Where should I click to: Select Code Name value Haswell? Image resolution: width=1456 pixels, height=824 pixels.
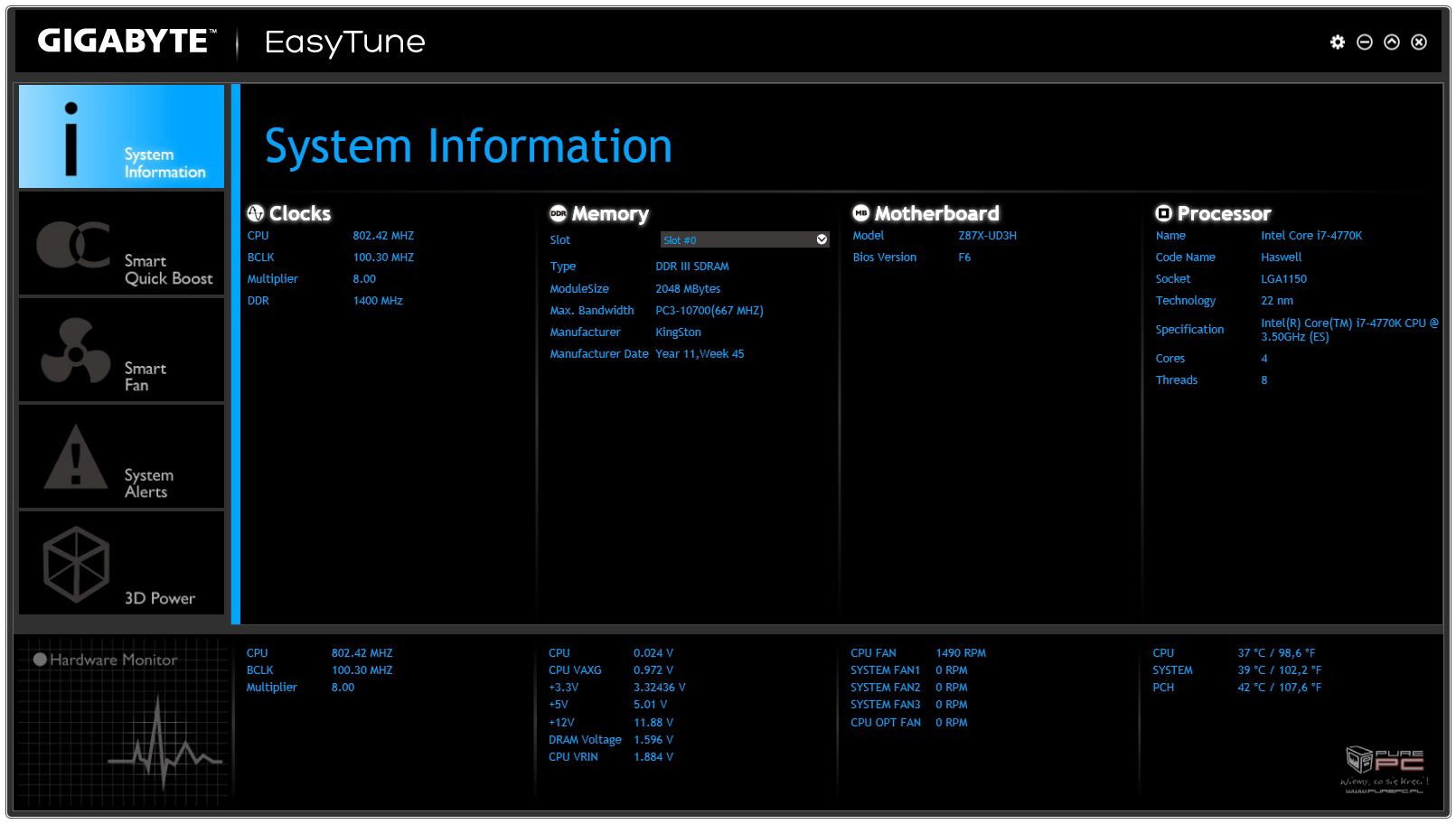(1282, 257)
